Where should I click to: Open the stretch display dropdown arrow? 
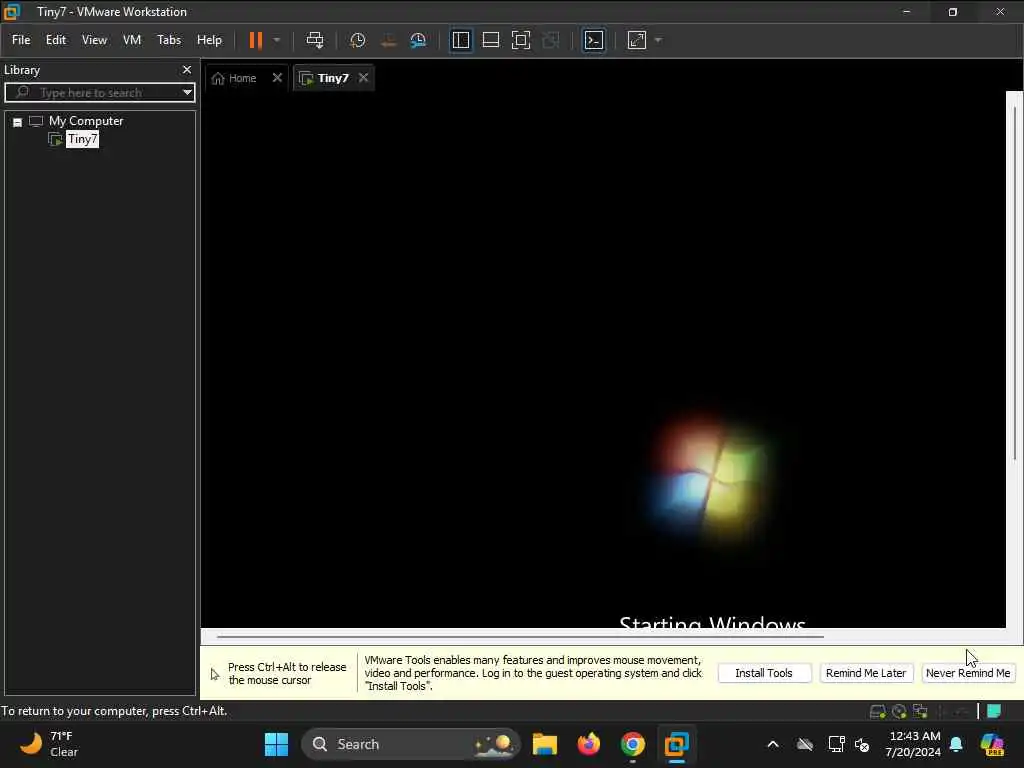(658, 40)
